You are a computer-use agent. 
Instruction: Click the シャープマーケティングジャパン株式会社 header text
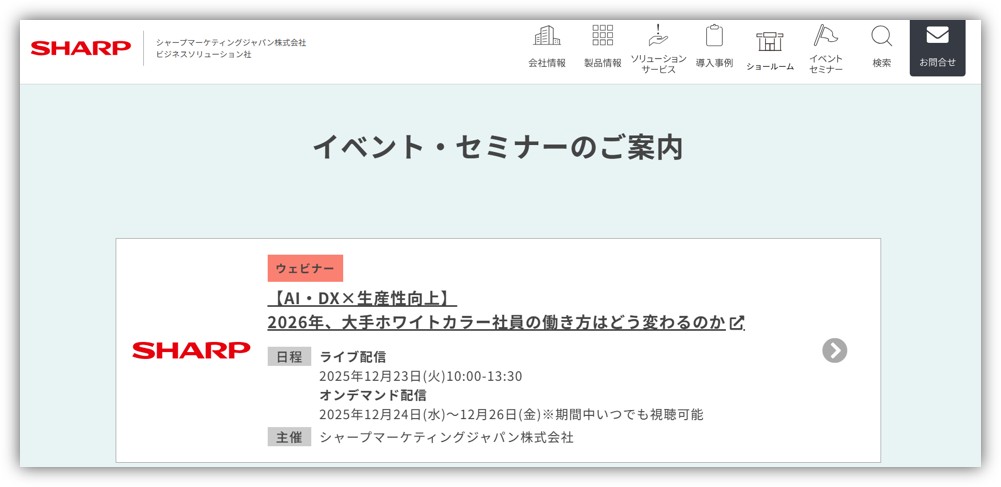click(231, 42)
